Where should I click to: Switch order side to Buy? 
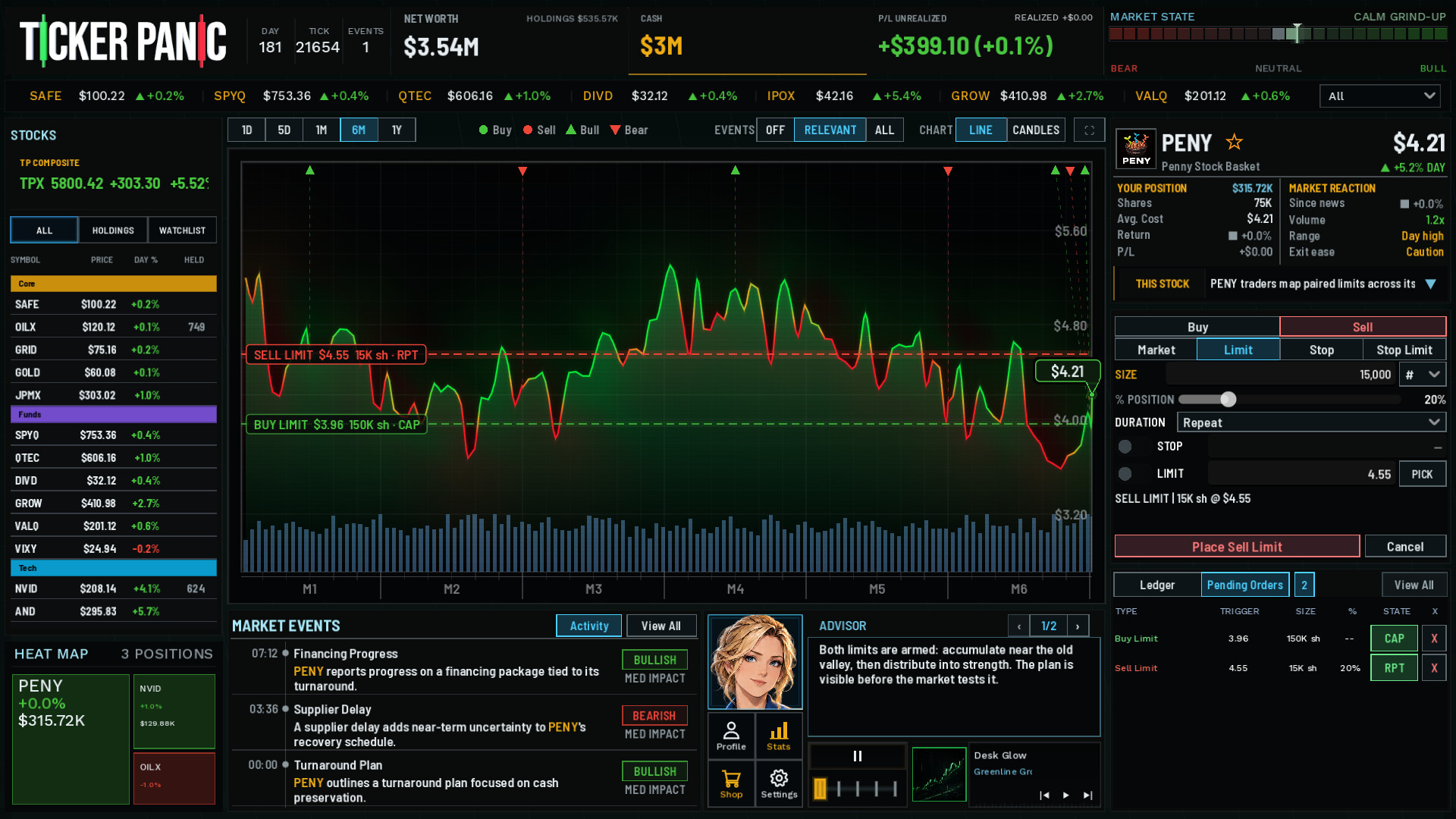(x=1197, y=327)
